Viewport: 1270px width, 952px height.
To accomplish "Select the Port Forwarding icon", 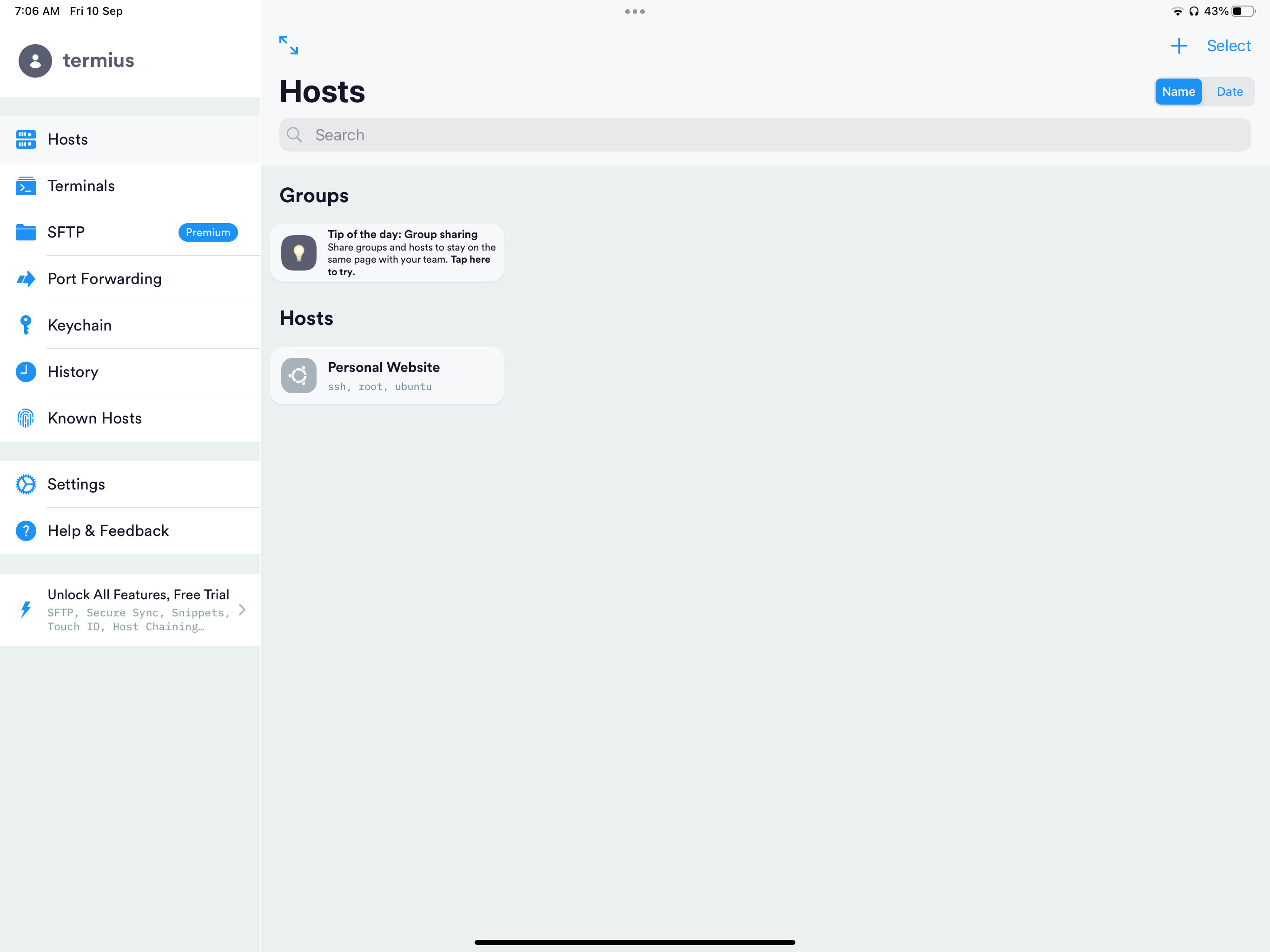I will [x=25, y=278].
